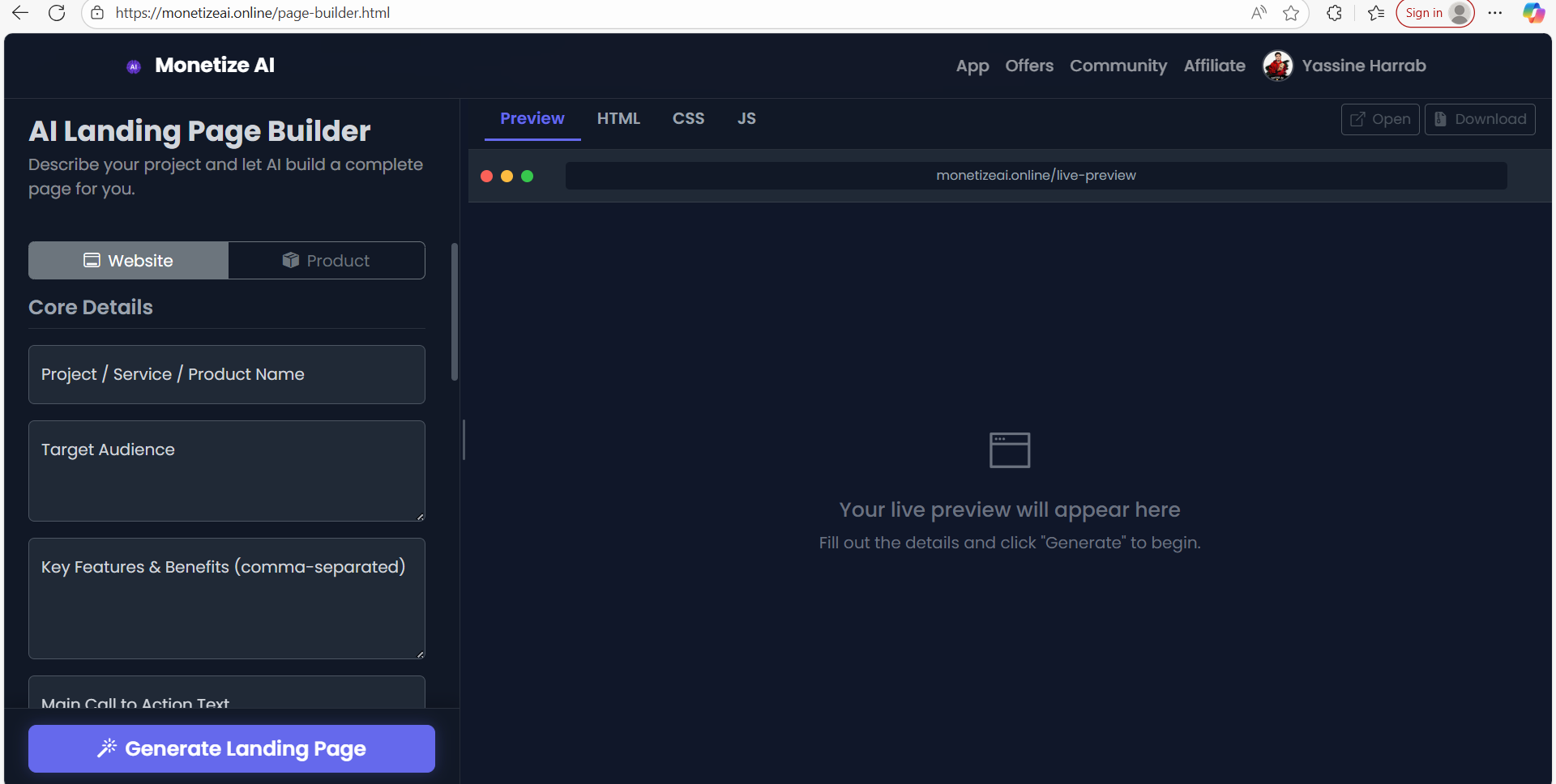
Task: Open the browser more options menu
Action: 1496,13
